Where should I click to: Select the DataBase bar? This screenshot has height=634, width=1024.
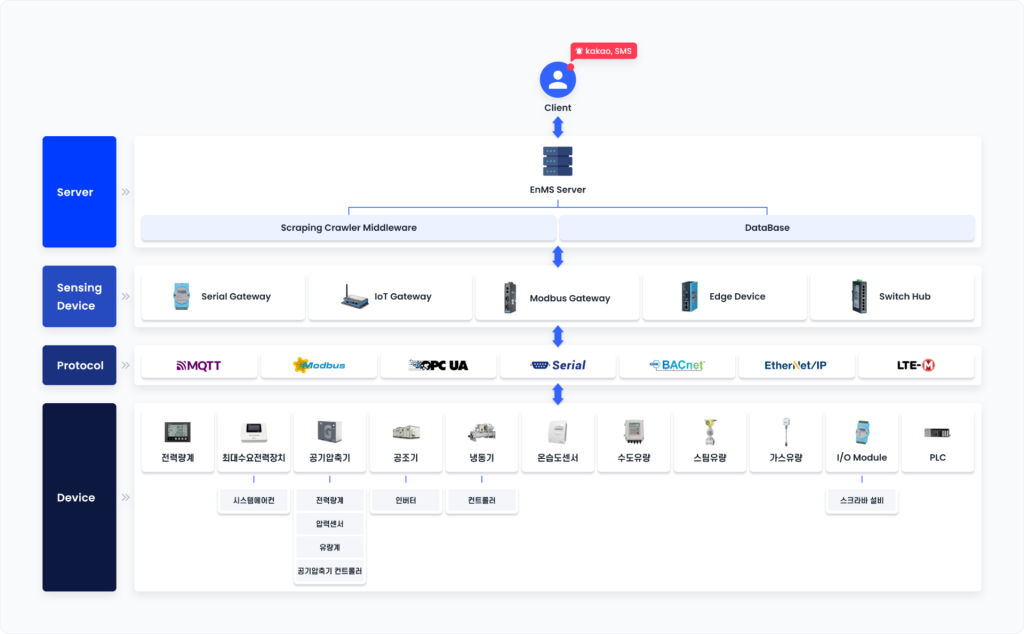coord(767,228)
